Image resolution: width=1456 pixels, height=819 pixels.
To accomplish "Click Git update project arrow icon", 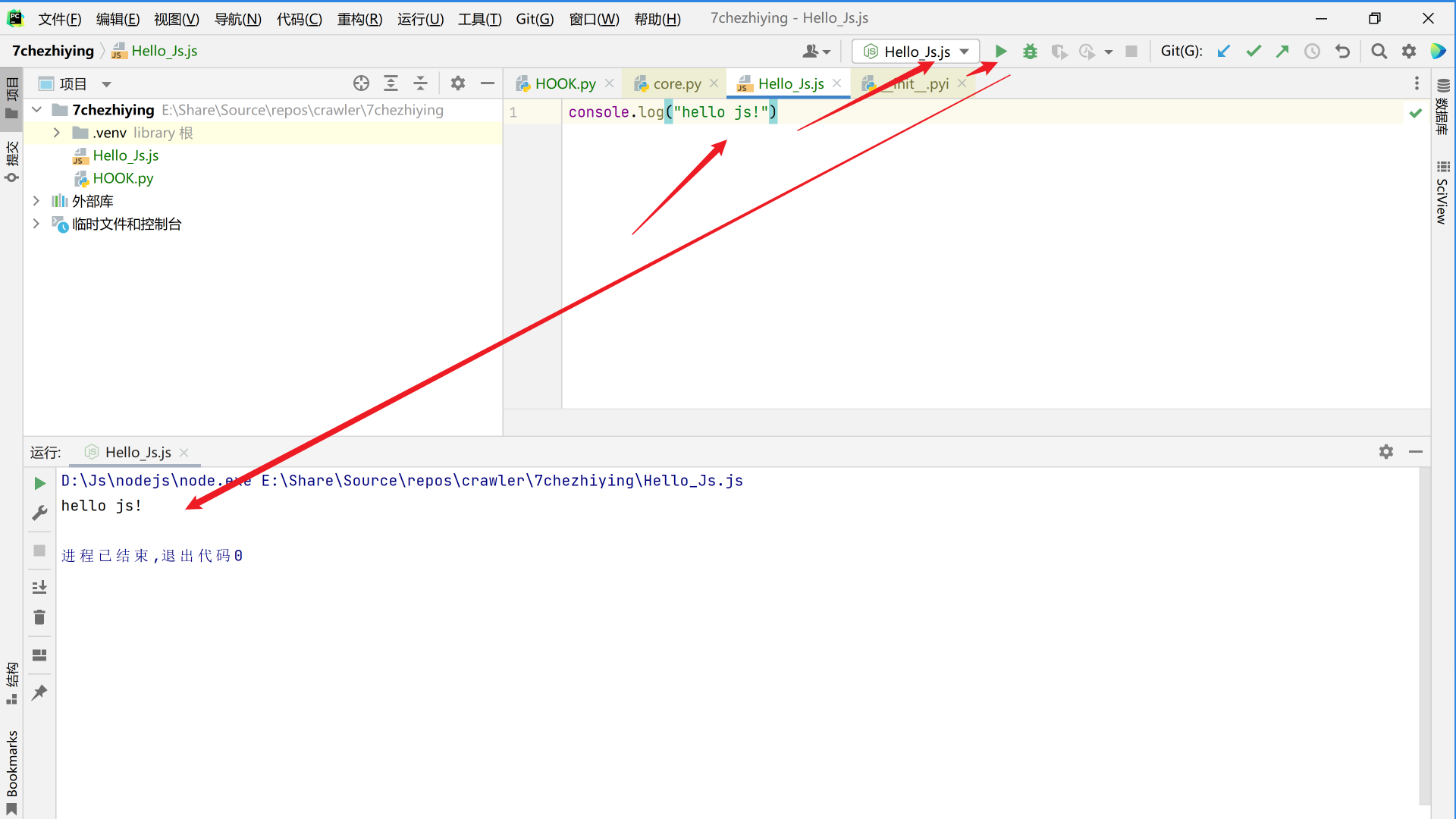I will point(1224,51).
